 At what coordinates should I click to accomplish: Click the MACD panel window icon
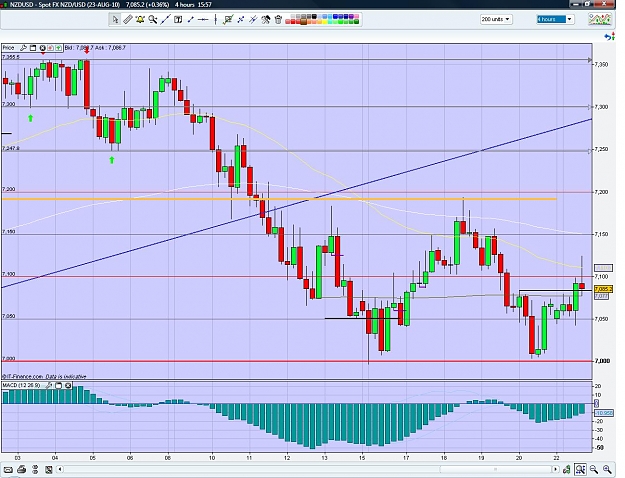pyautogui.click(x=59, y=385)
